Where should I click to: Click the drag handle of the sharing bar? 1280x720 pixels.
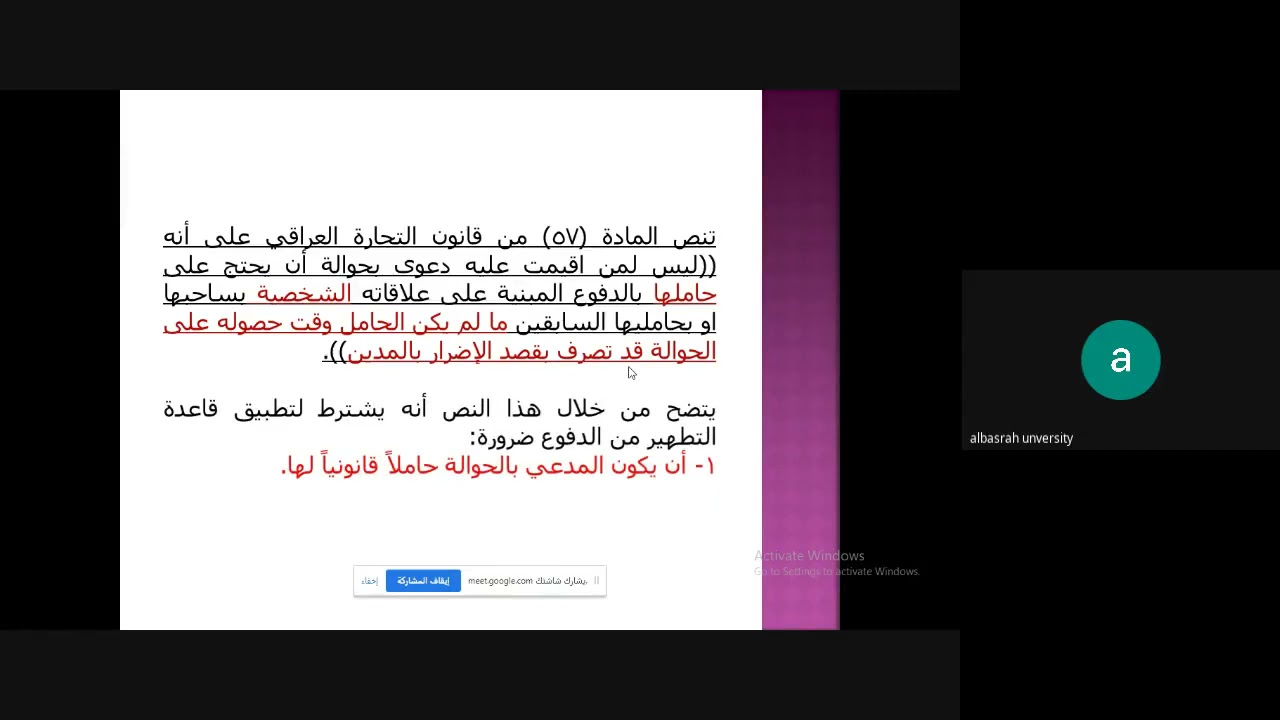596,580
